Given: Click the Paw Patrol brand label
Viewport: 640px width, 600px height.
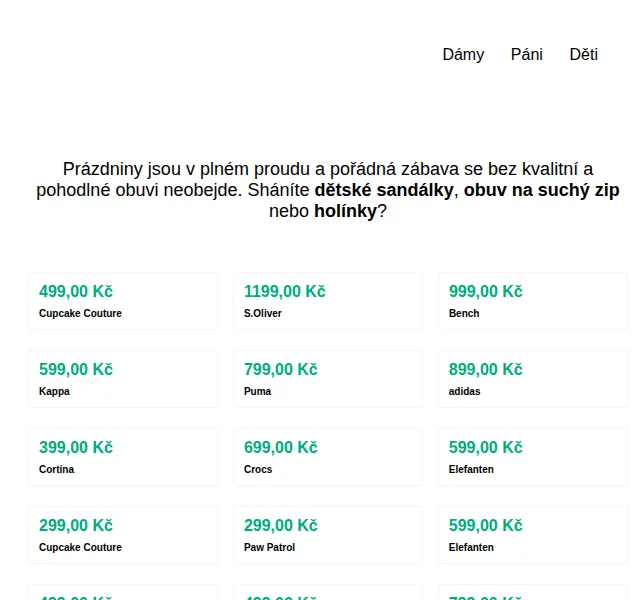Looking at the screenshot, I should (x=269, y=547).
